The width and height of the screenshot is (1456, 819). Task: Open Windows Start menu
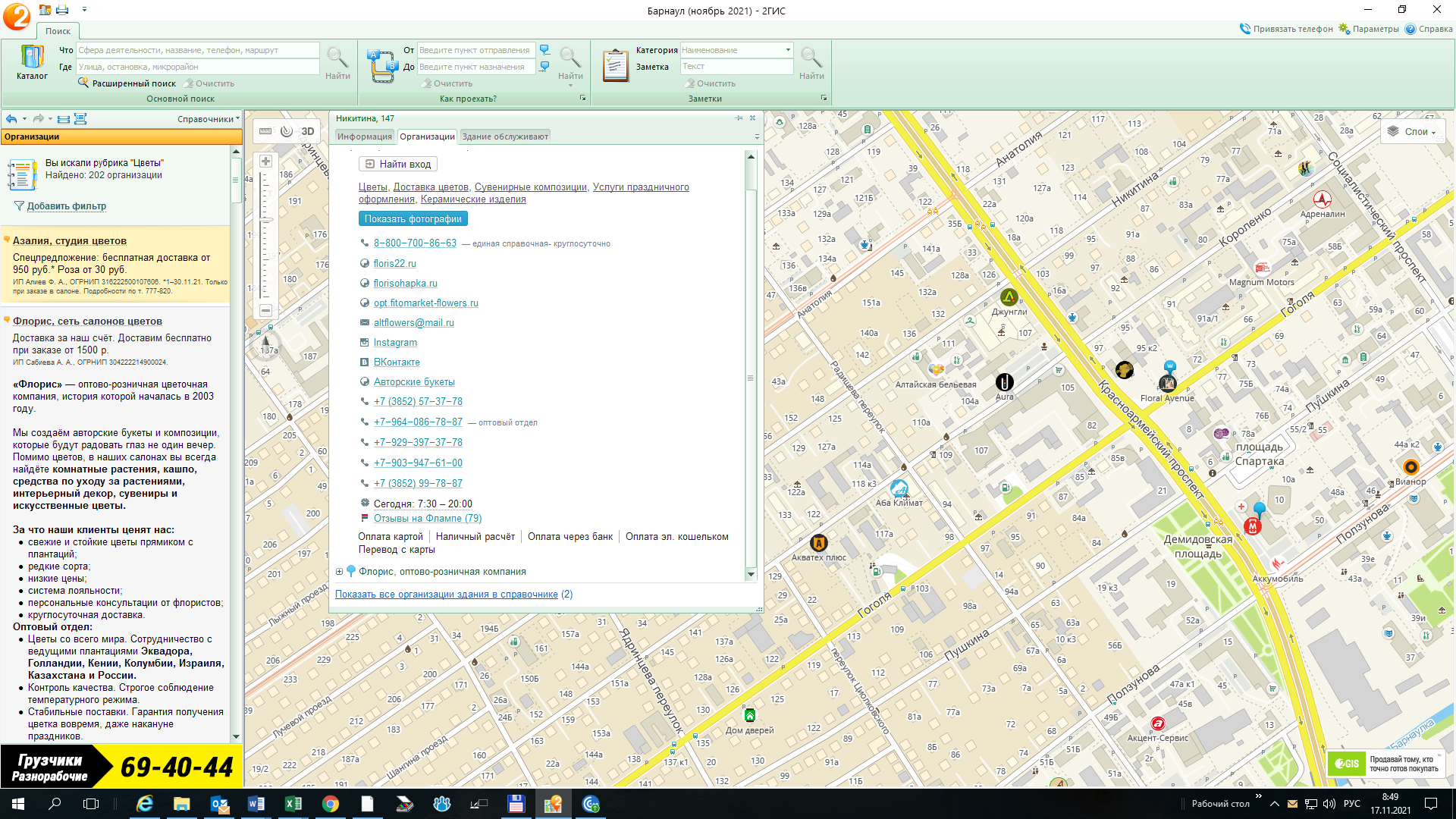pyautogui.click(x=18, y=804)
